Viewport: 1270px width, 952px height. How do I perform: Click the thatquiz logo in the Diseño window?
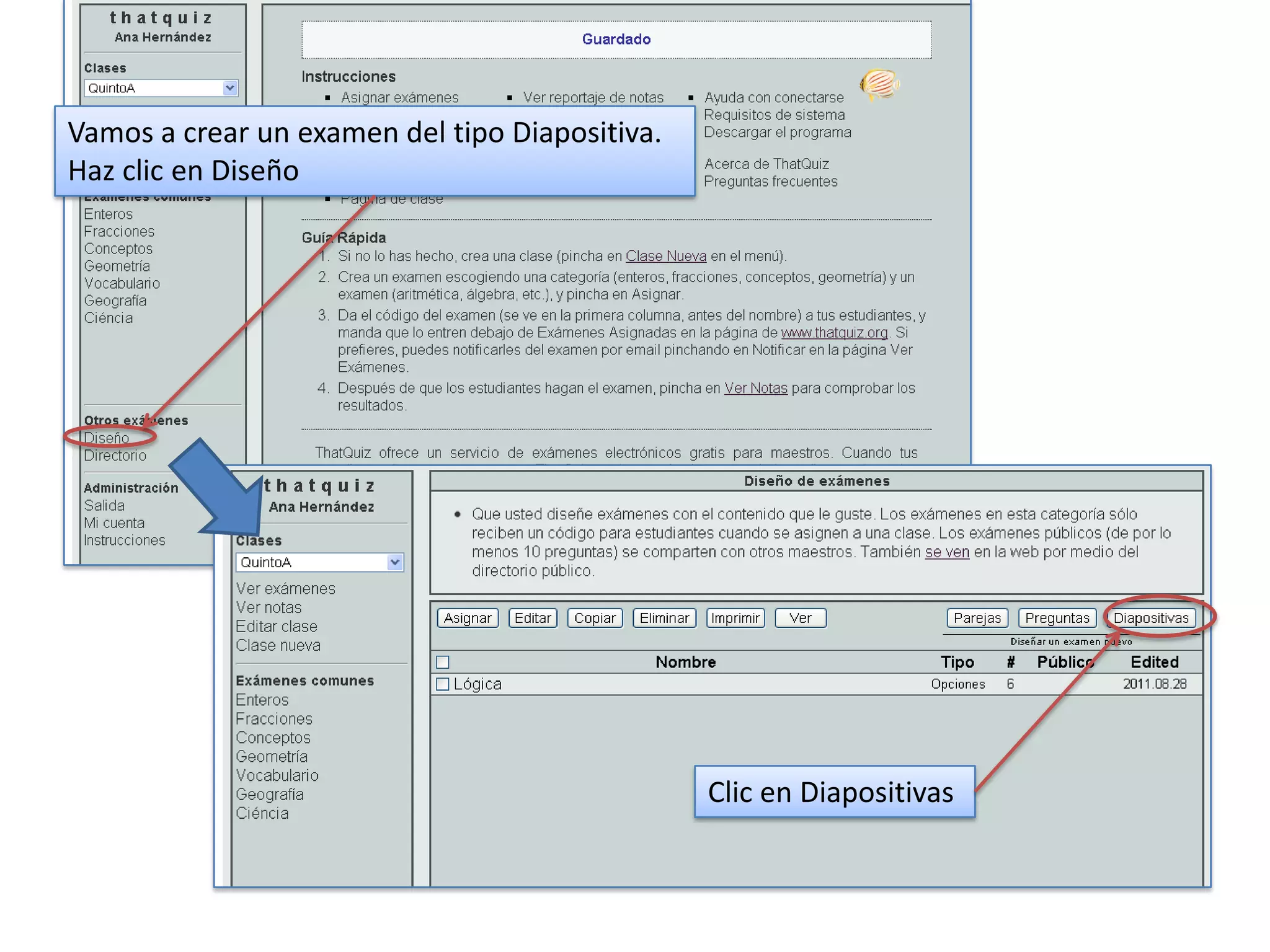tap(319, 485)
